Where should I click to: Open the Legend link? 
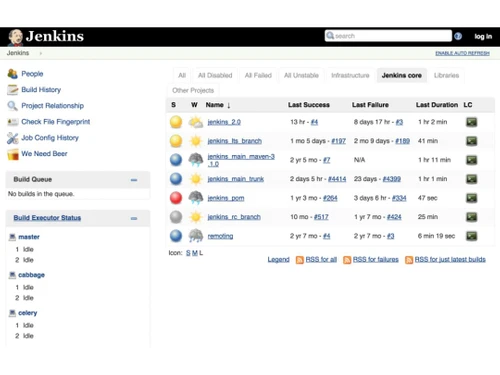[278, 260]
